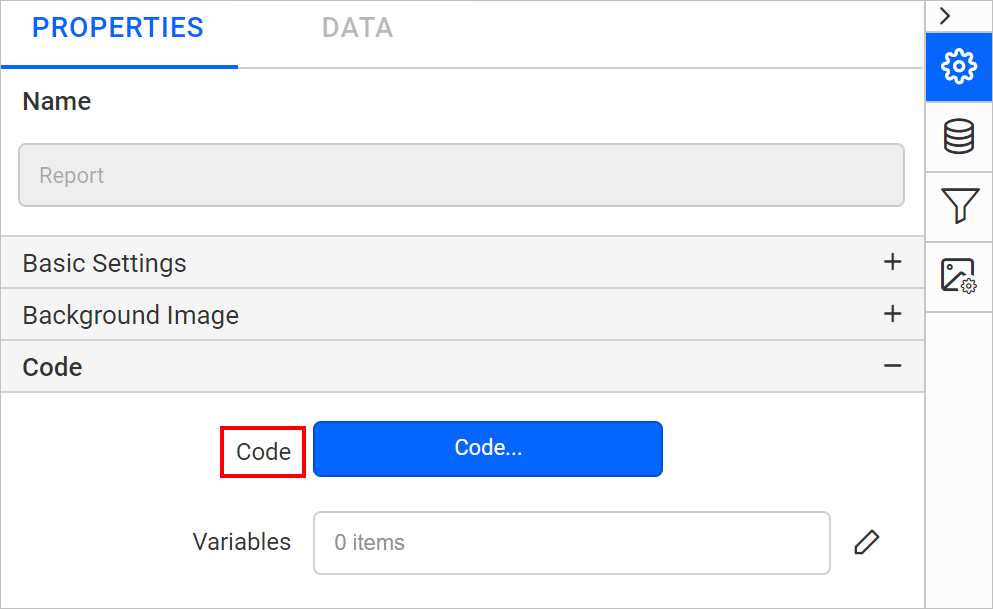Screen dimensions: 993x609
Task: Collapse the Code section with the minus icon
Action: point(891,366)
